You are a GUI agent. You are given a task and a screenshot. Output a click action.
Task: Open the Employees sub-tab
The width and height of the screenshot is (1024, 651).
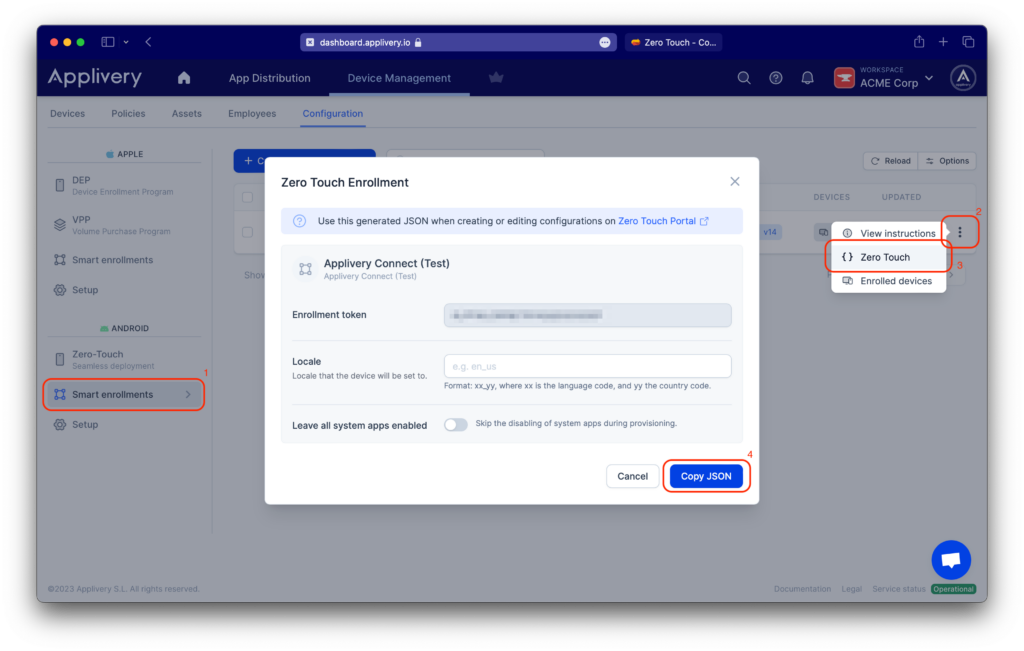tap(252, 113)
